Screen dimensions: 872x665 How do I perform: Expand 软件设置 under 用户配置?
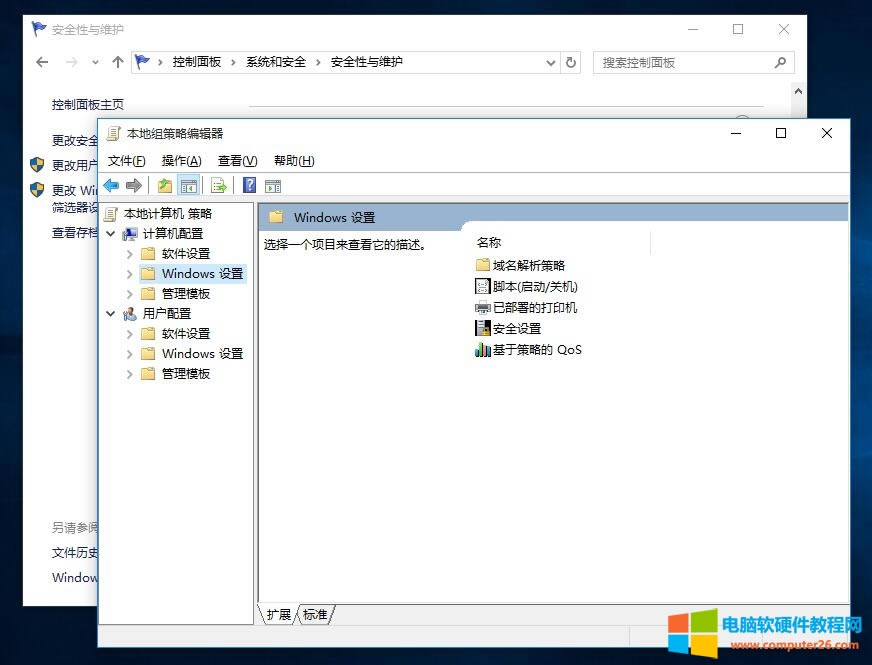pos(128,333)
